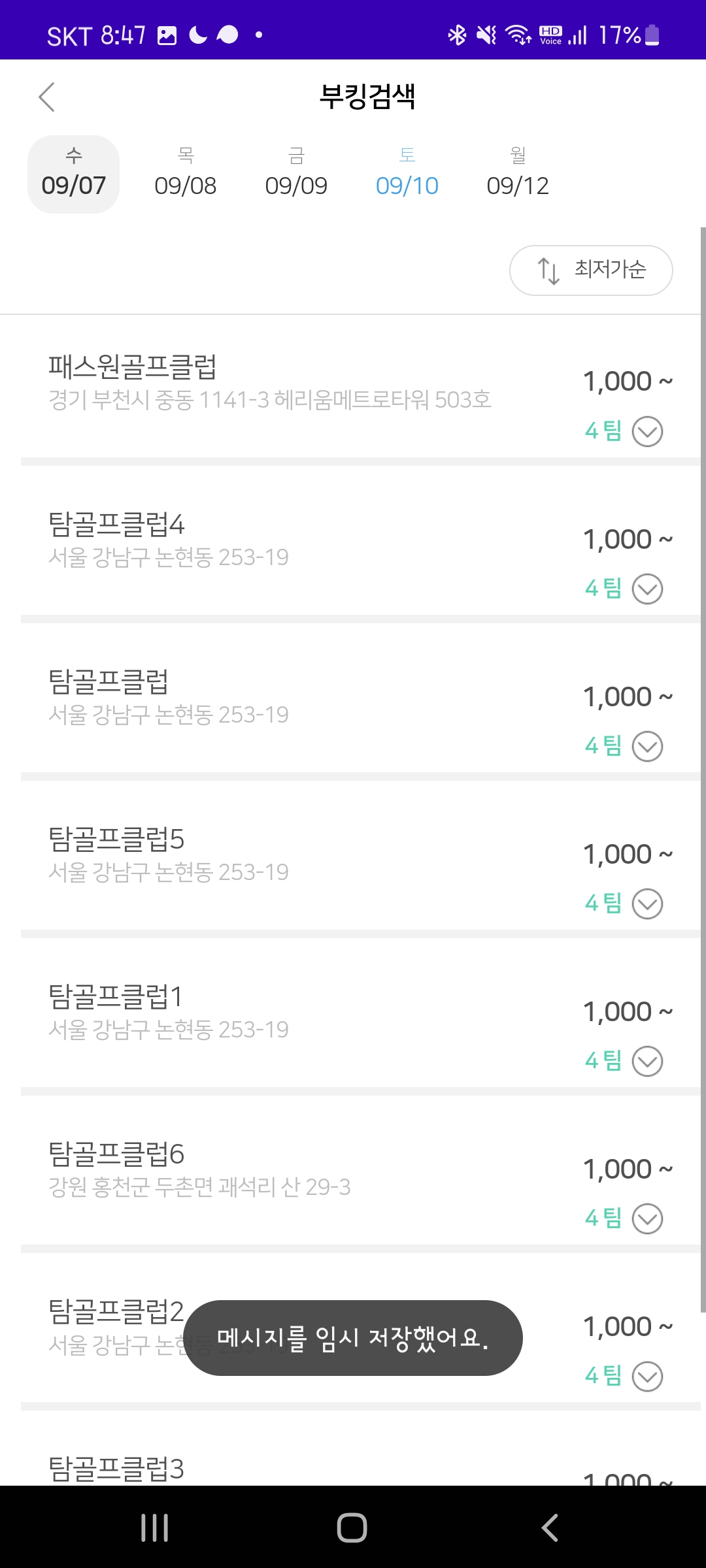Tap the back arrow in the header
Screen dimensions: 706x1568
point(46,97)
